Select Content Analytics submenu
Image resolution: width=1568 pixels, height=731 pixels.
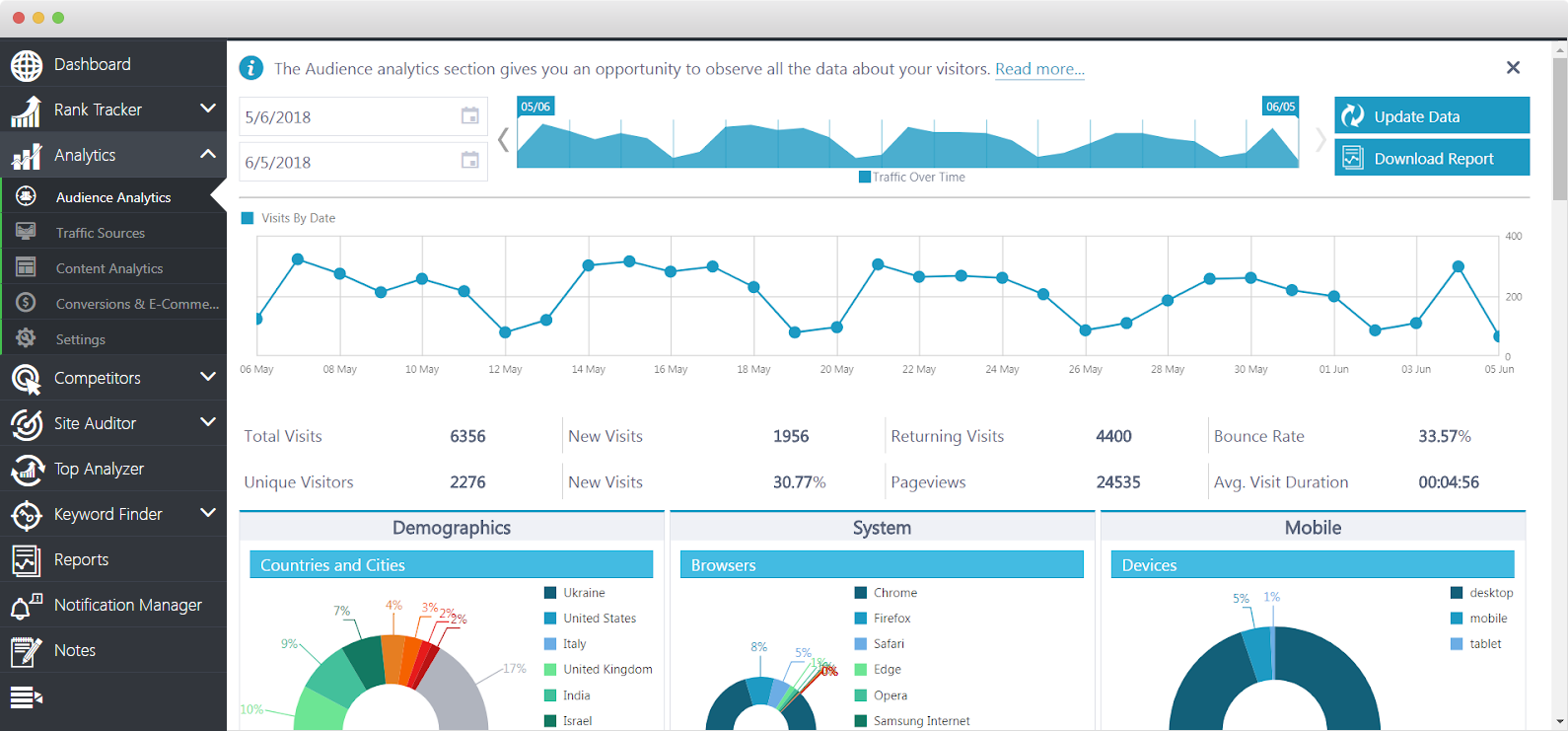pyautogui.click(x=113, y=267)
